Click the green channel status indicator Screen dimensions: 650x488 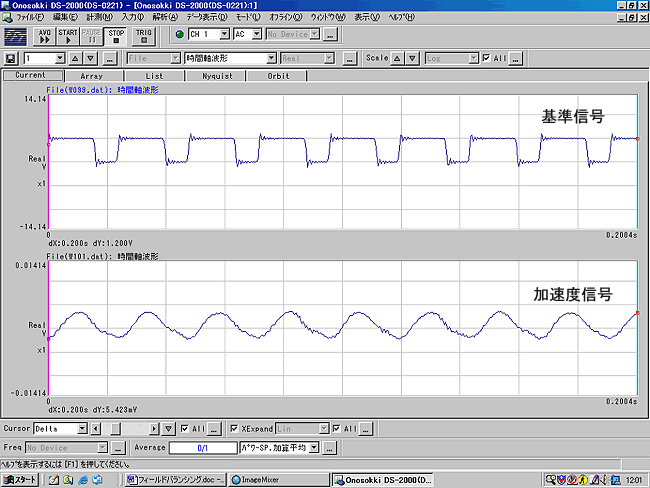[x=179, y=34]
